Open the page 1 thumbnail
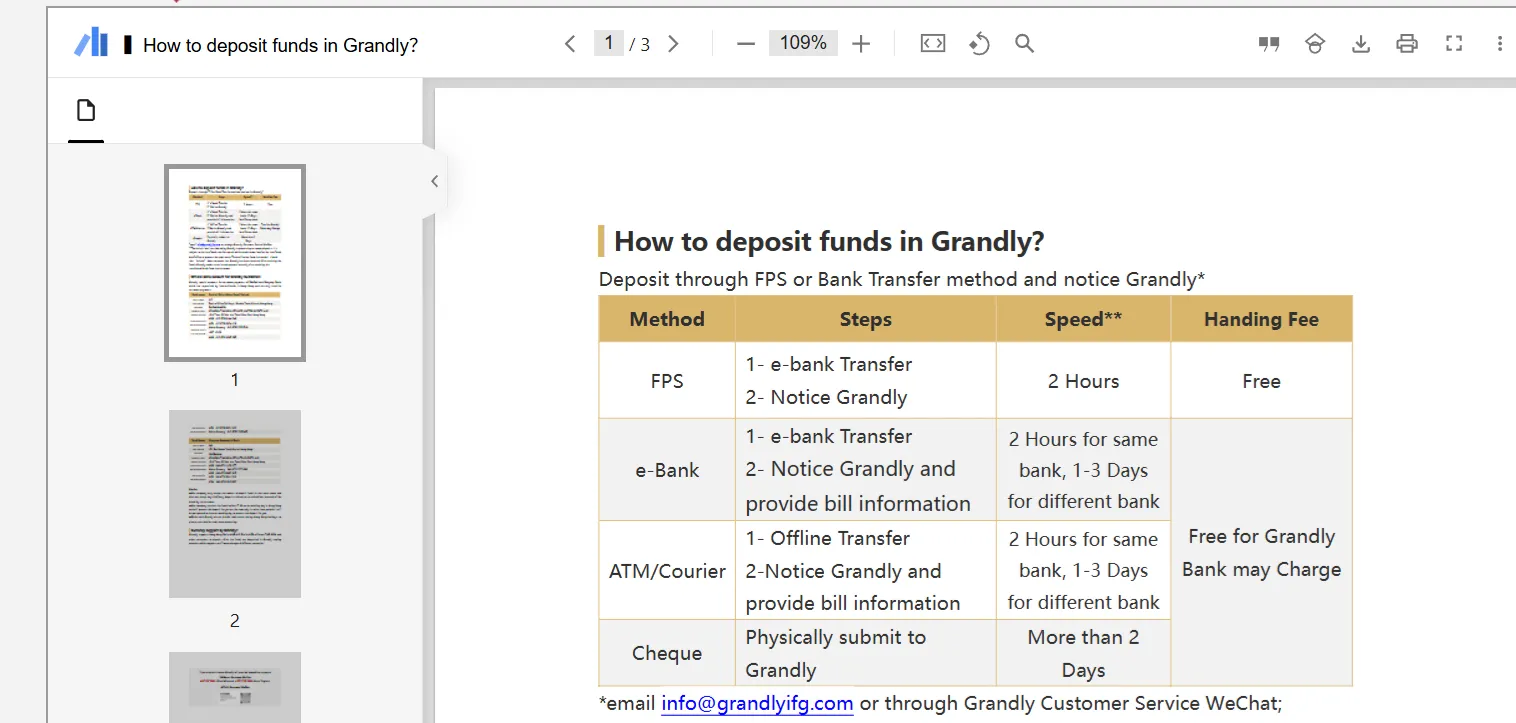The width and height of the screenshot is (1516, 723). click(x=235, y=263)
